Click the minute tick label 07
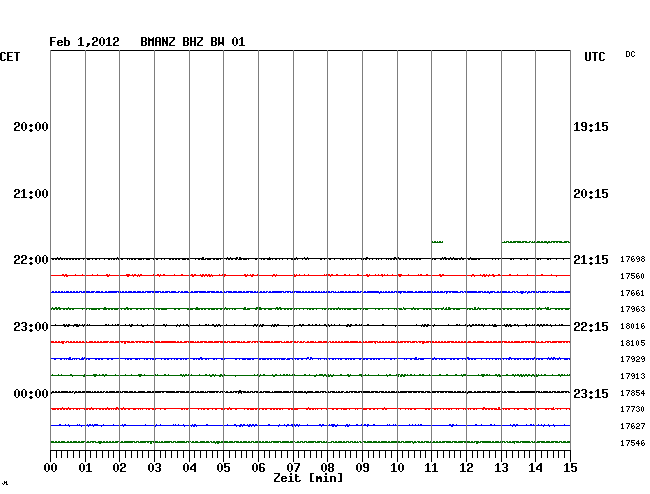650x494 pixels. point(293,468)
